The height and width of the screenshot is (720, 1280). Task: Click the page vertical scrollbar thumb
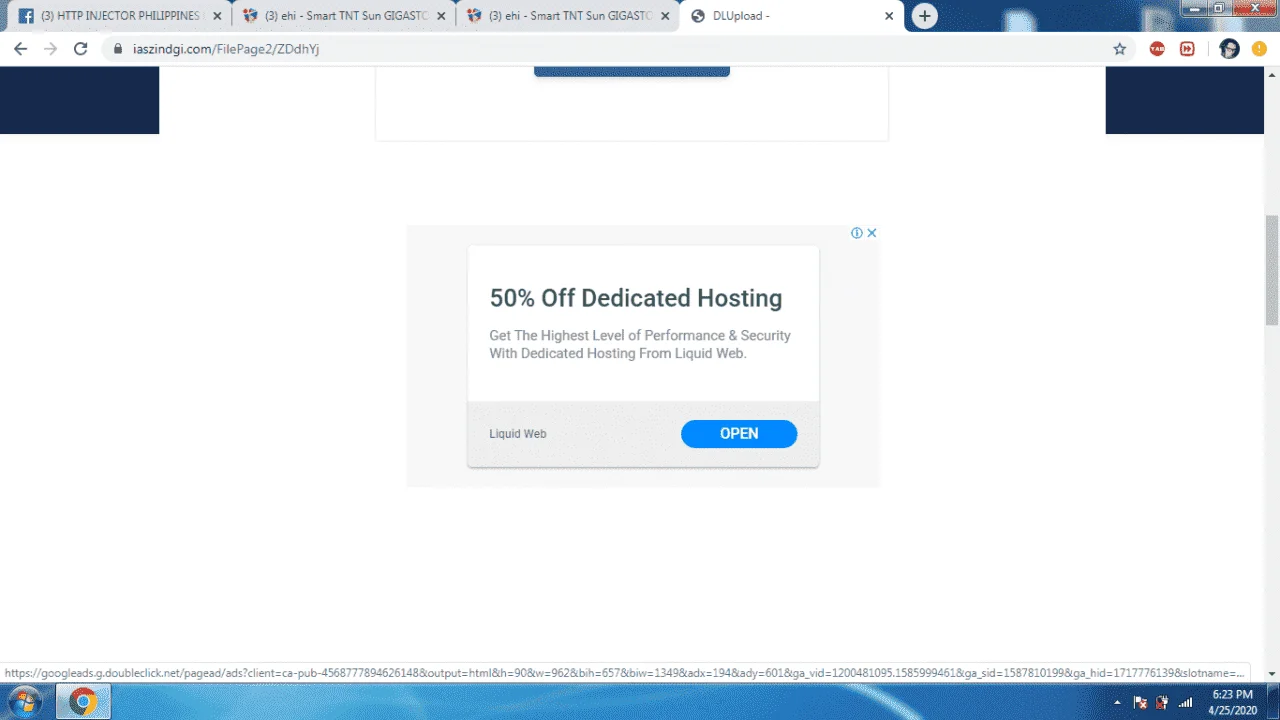pyautogui.click(x=1272, y=270)
